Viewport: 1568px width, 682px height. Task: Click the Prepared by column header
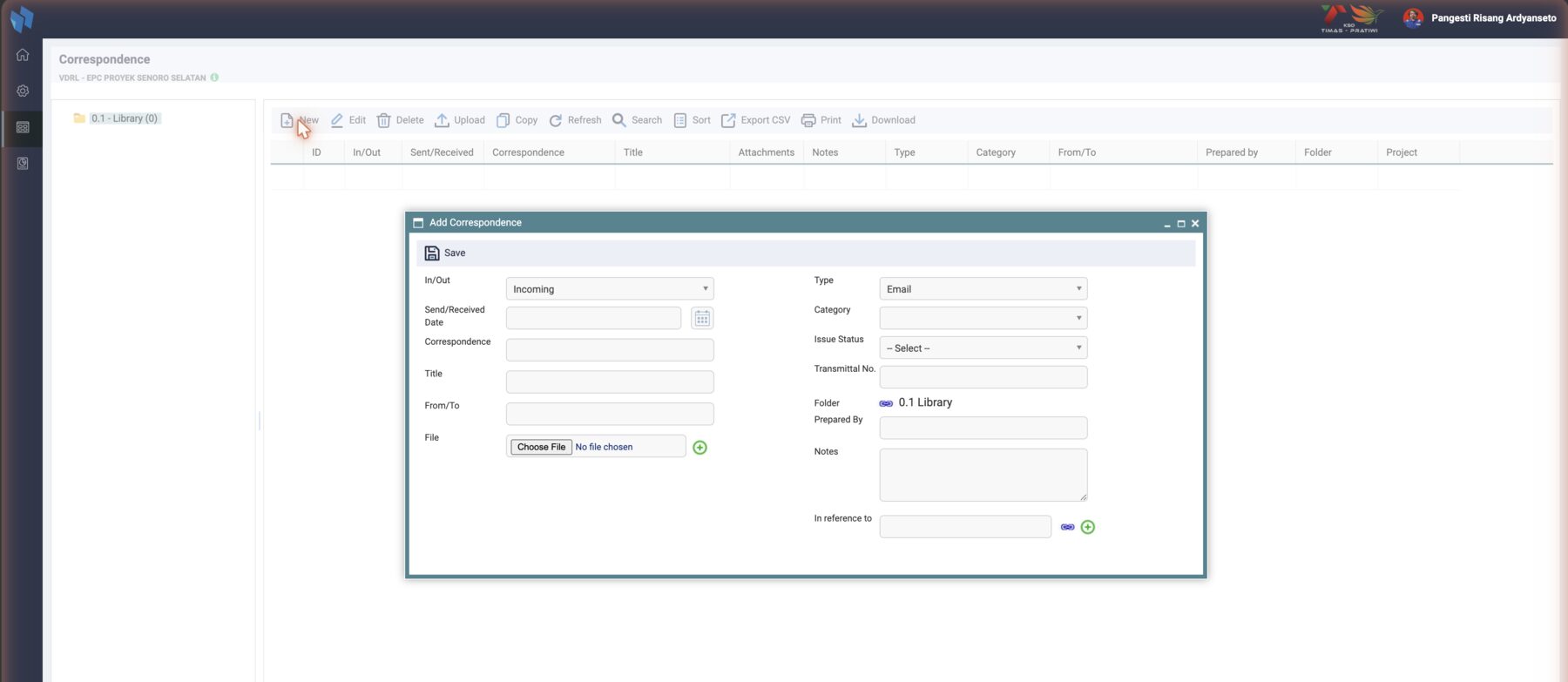1232,152
